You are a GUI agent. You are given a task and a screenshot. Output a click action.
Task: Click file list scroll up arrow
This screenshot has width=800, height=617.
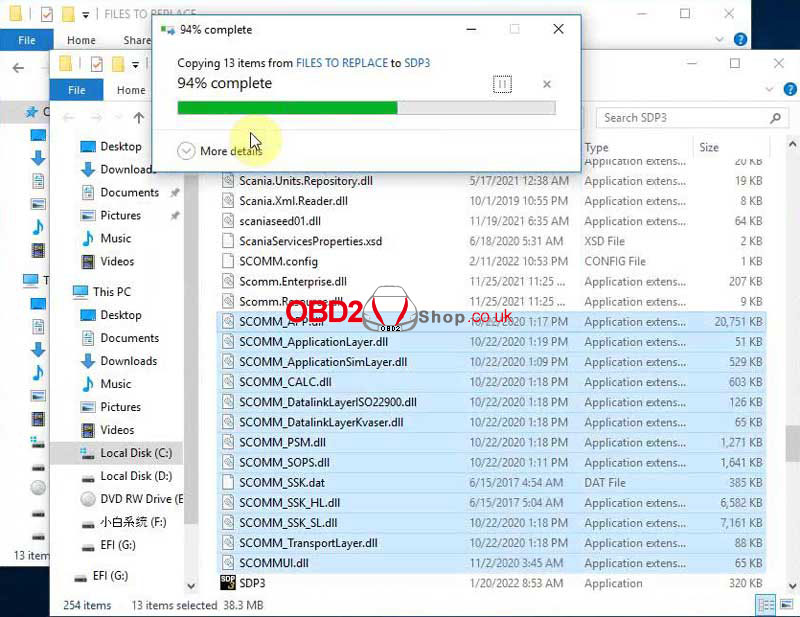coord(793,144)
